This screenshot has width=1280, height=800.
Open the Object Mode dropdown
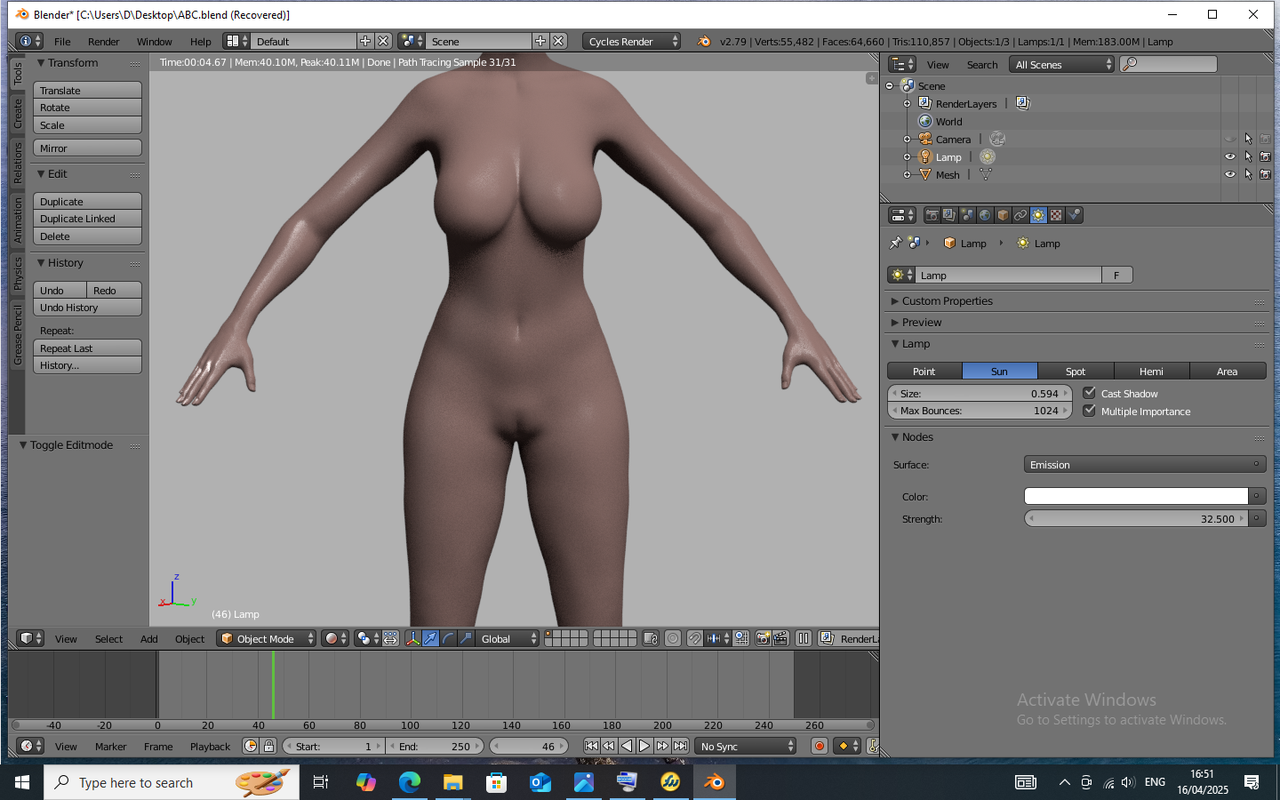[266, 638]
